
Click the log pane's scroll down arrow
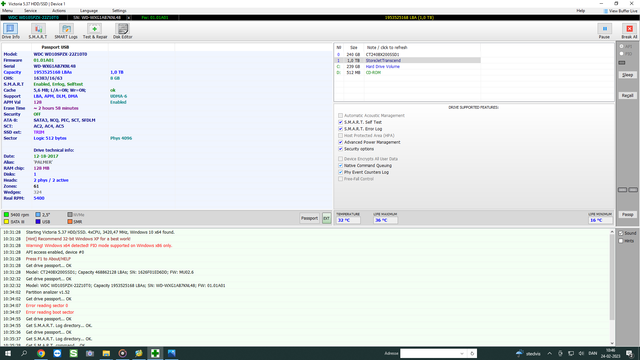(612, 343)
